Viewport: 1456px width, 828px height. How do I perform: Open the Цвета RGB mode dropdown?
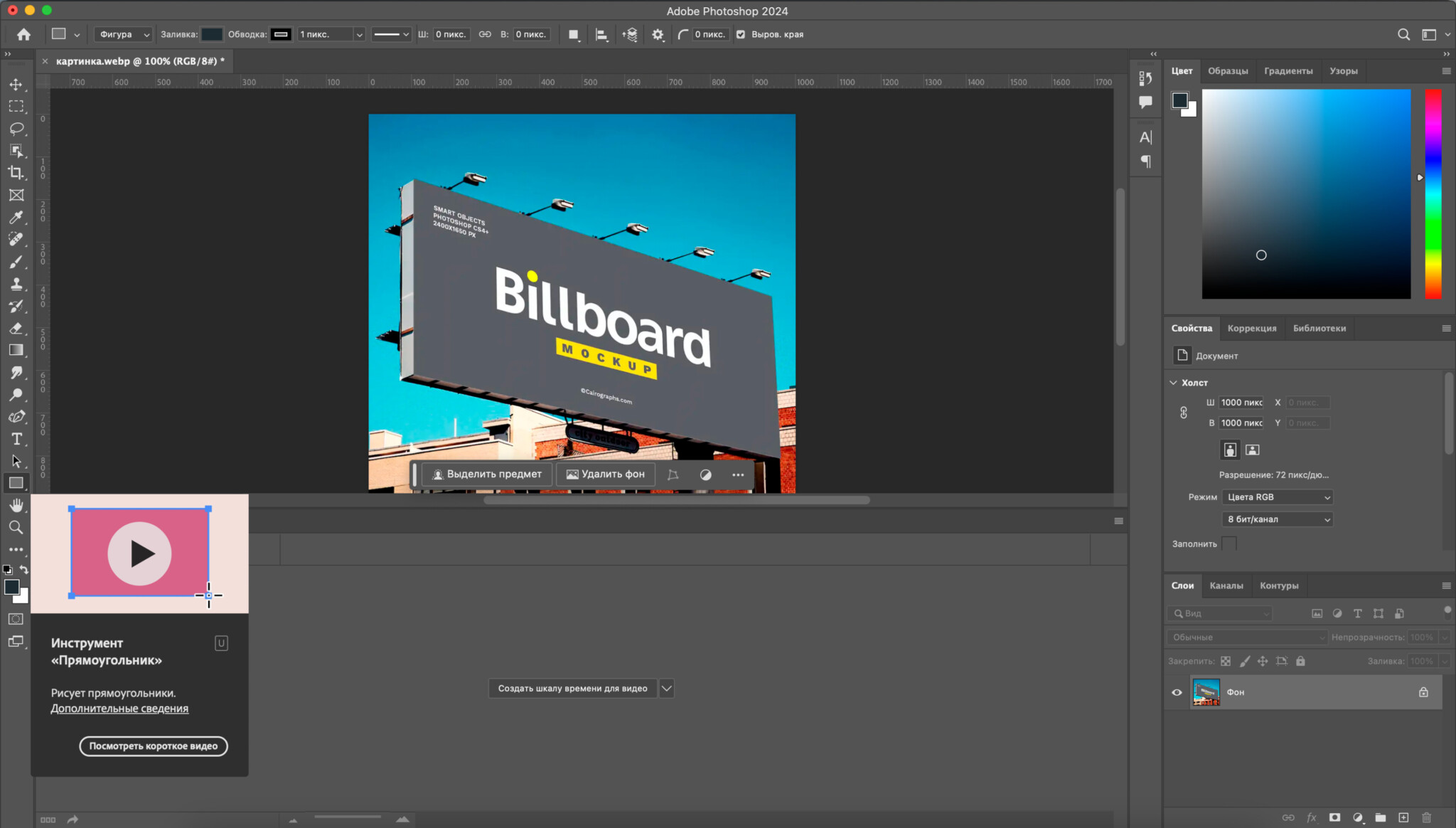(1277, 497)
